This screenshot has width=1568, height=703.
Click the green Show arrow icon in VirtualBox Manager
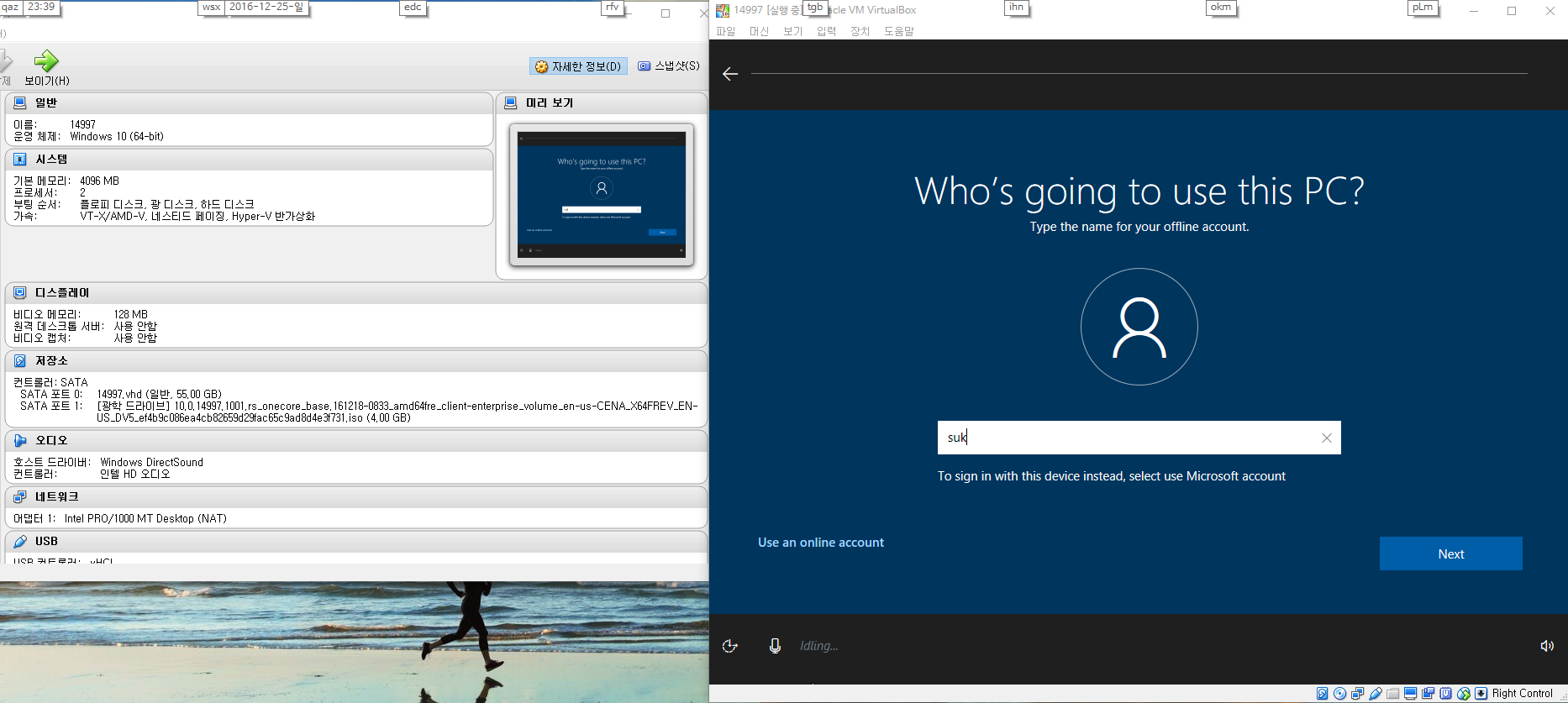(46, 60)
